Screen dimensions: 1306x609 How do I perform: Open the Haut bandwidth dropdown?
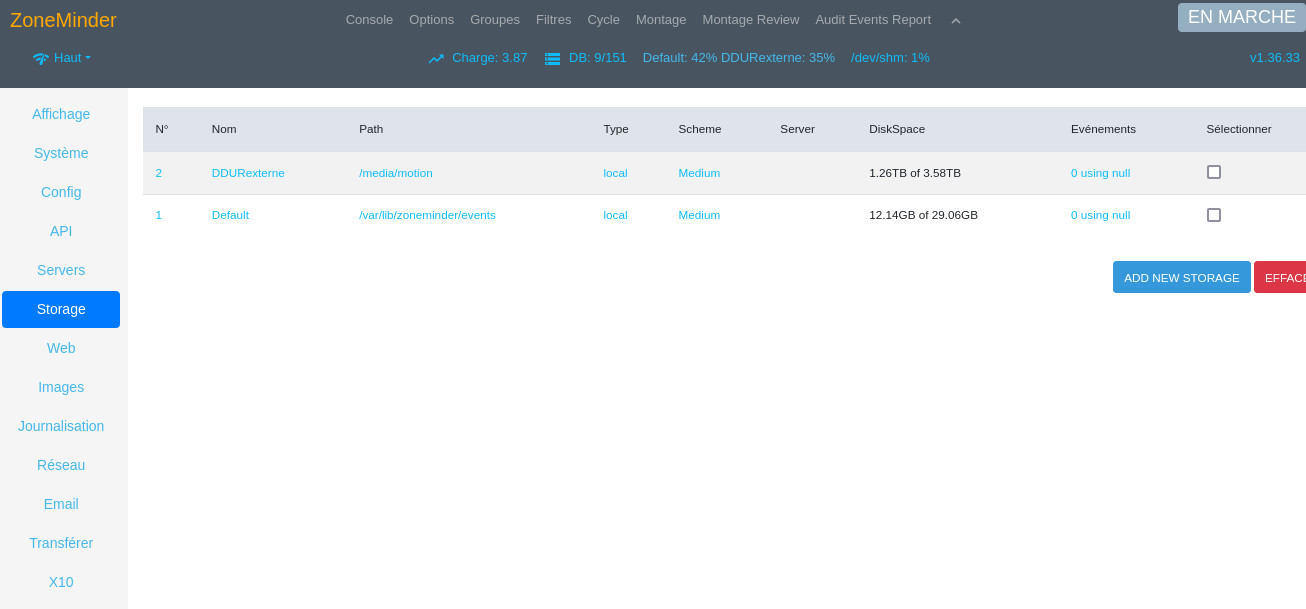pos(72,58)
